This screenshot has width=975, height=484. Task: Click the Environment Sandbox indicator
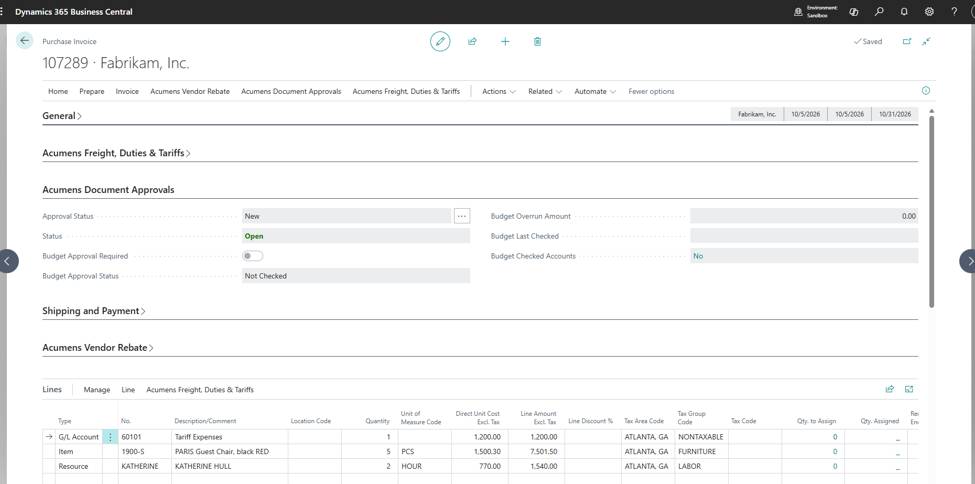tap(816, 12)
